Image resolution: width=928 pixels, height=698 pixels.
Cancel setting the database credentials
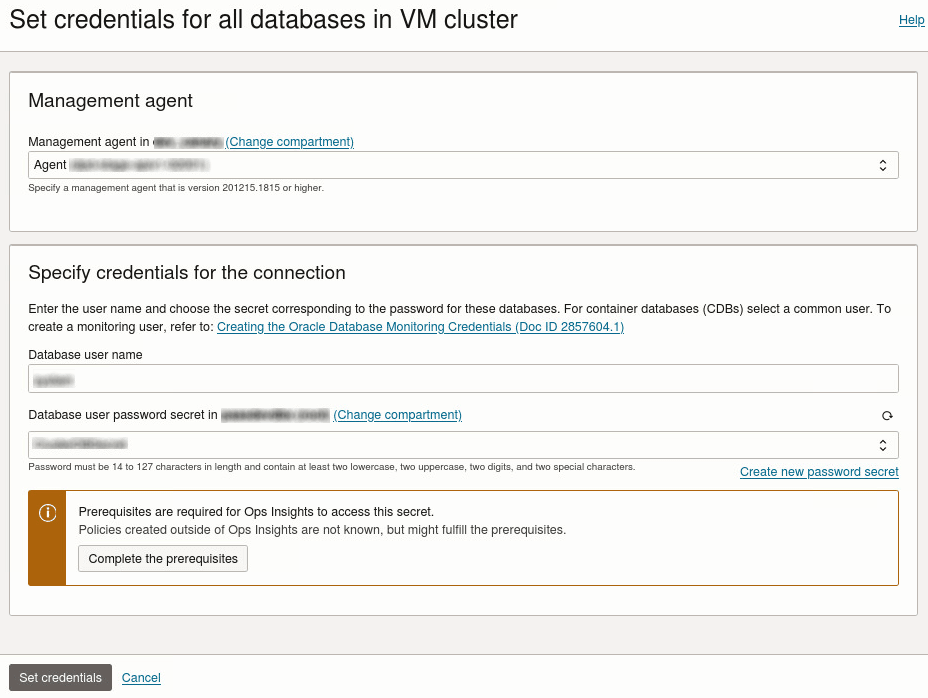[140, 677]
